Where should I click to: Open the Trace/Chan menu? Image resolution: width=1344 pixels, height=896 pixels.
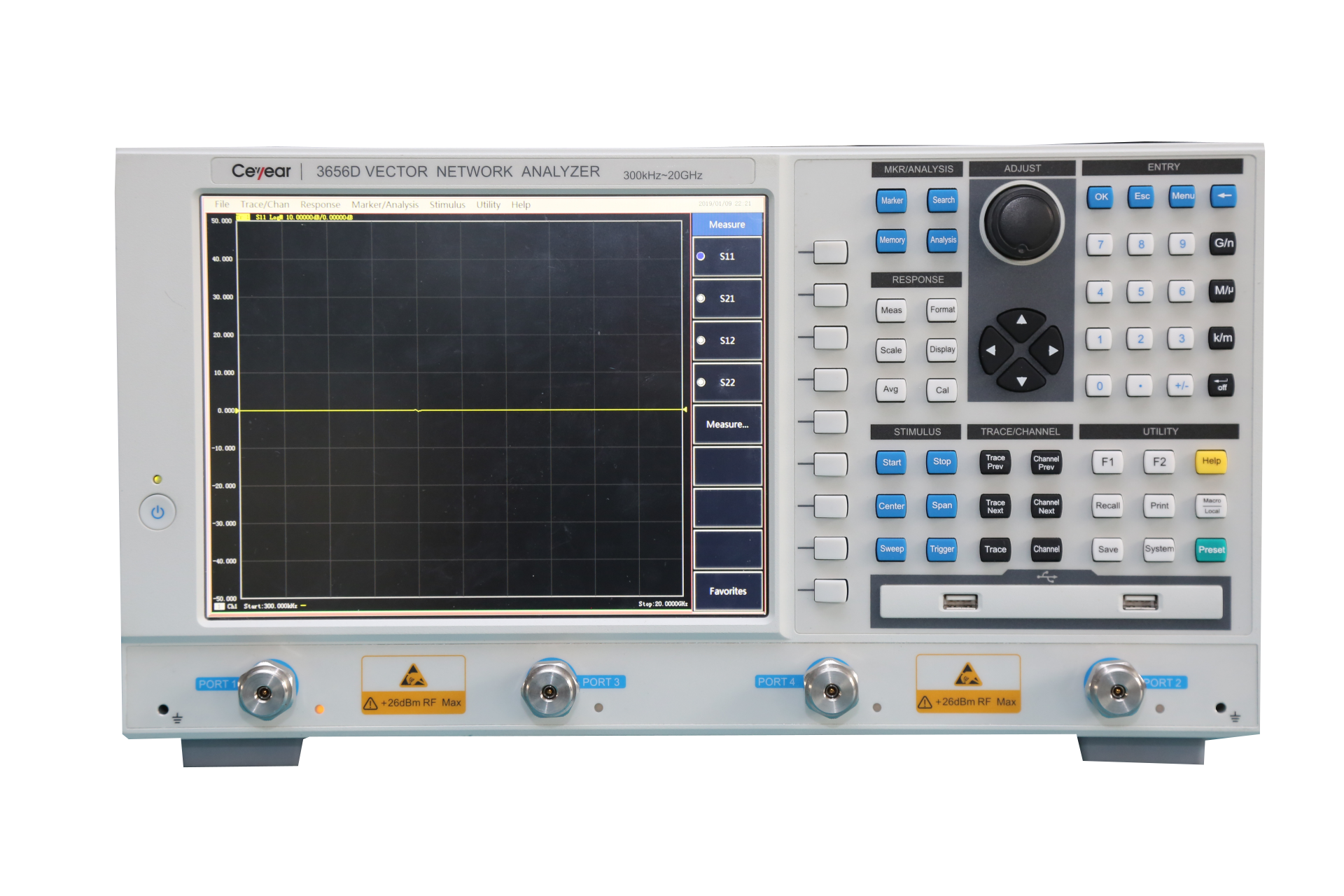tap(265, 204)
